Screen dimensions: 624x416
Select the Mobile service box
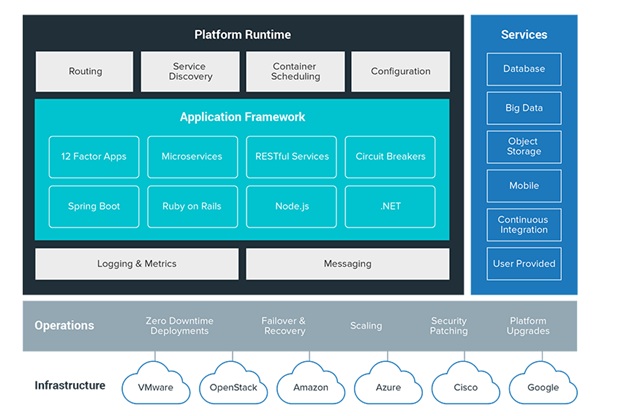(x=524, y=186)
